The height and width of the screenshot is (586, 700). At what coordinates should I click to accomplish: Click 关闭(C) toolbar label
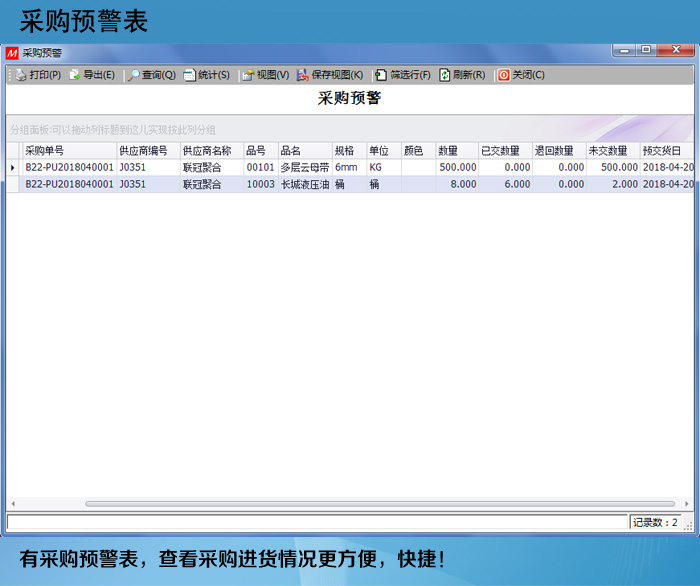[528, 75]
